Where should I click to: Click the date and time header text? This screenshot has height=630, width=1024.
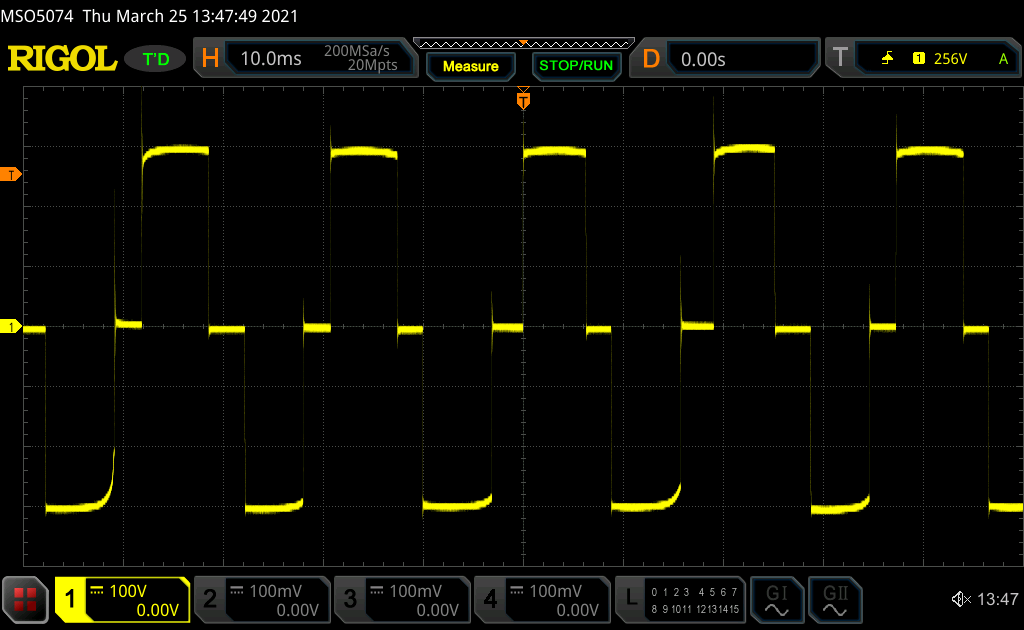(x=191, y=16)
